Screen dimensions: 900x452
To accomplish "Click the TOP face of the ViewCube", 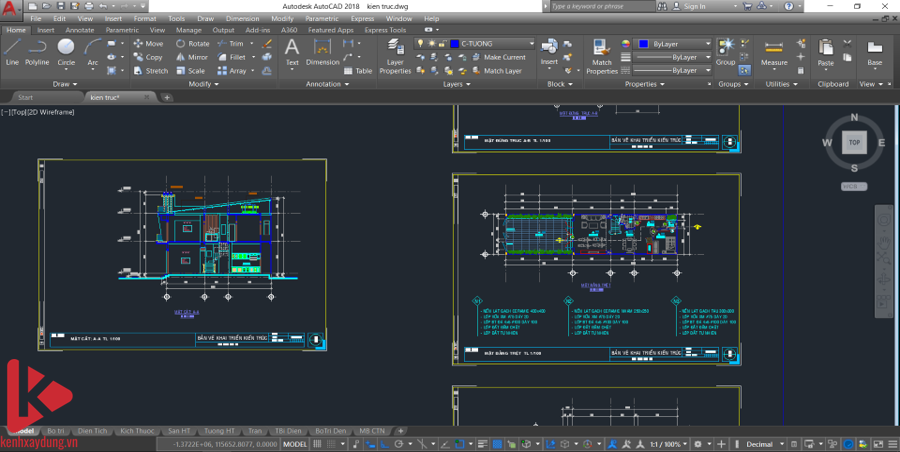I will (x=853, y=142).
